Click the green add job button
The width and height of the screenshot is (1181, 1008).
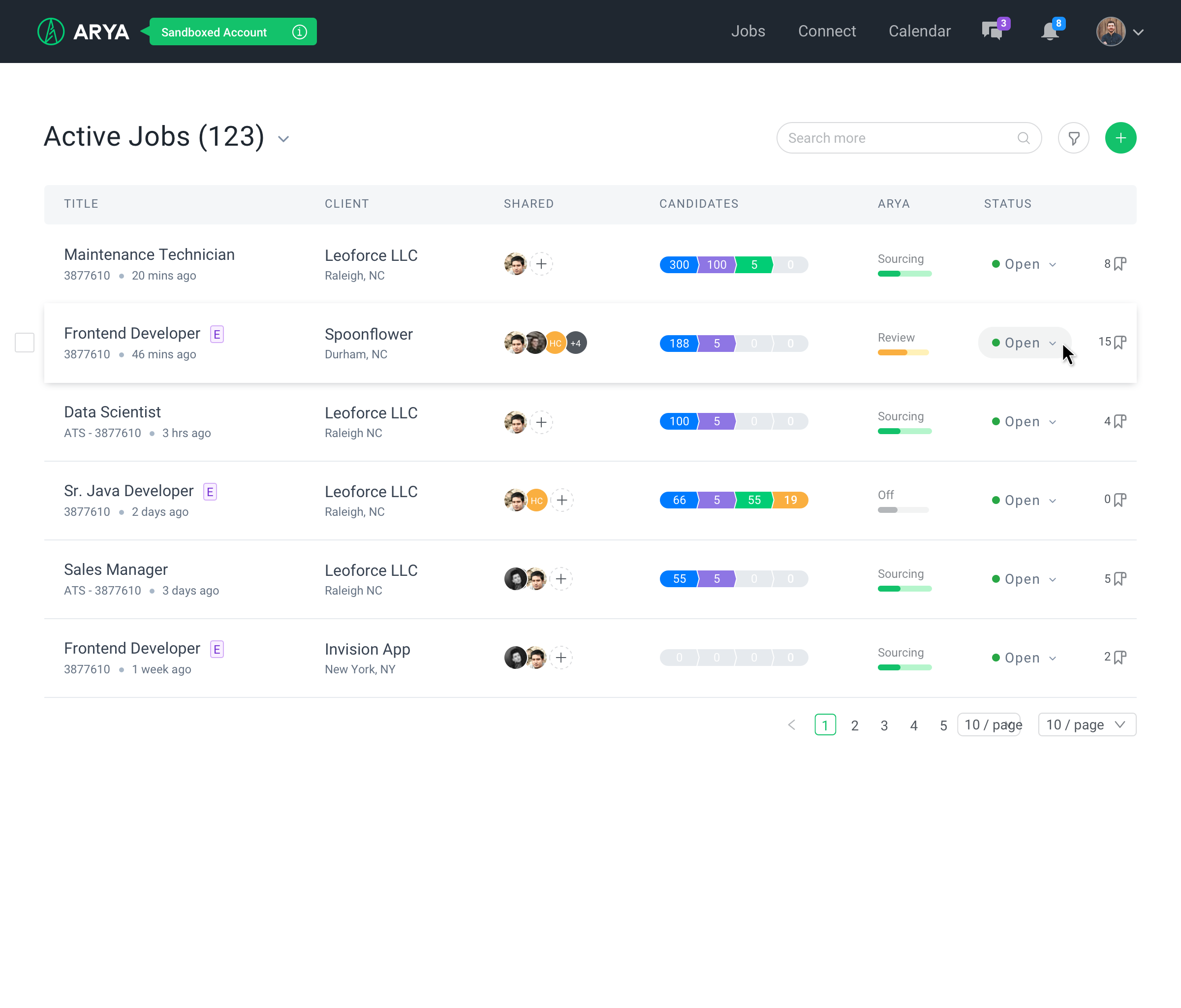1120,138
